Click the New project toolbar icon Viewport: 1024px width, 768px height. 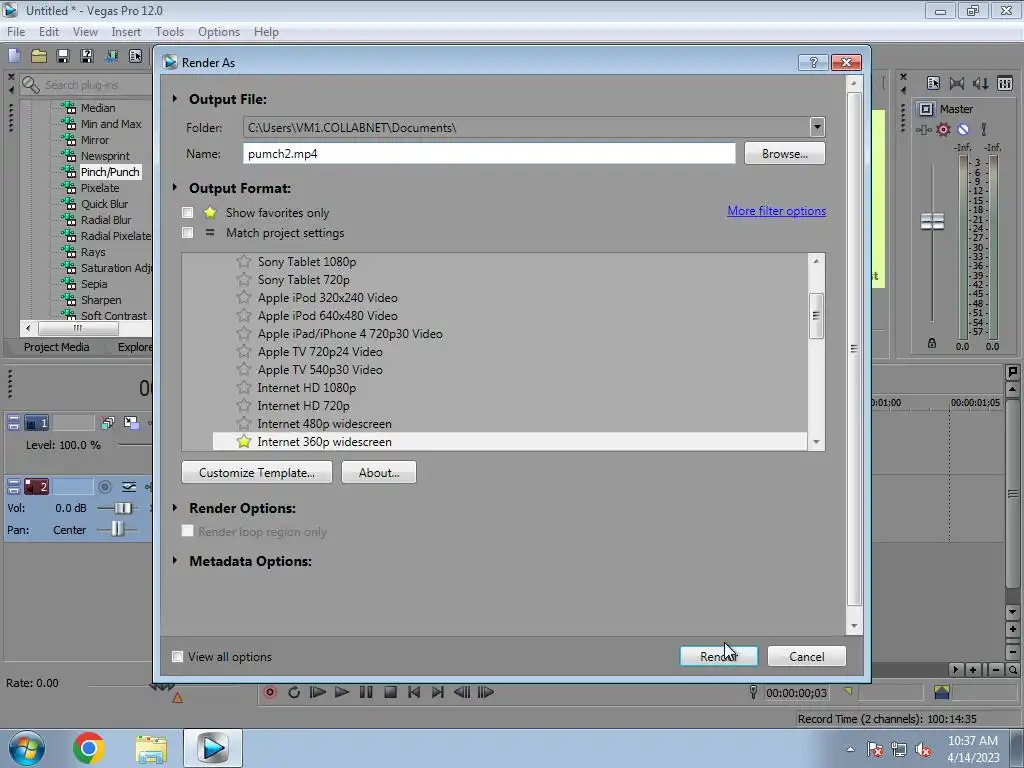tap(14, 56)
